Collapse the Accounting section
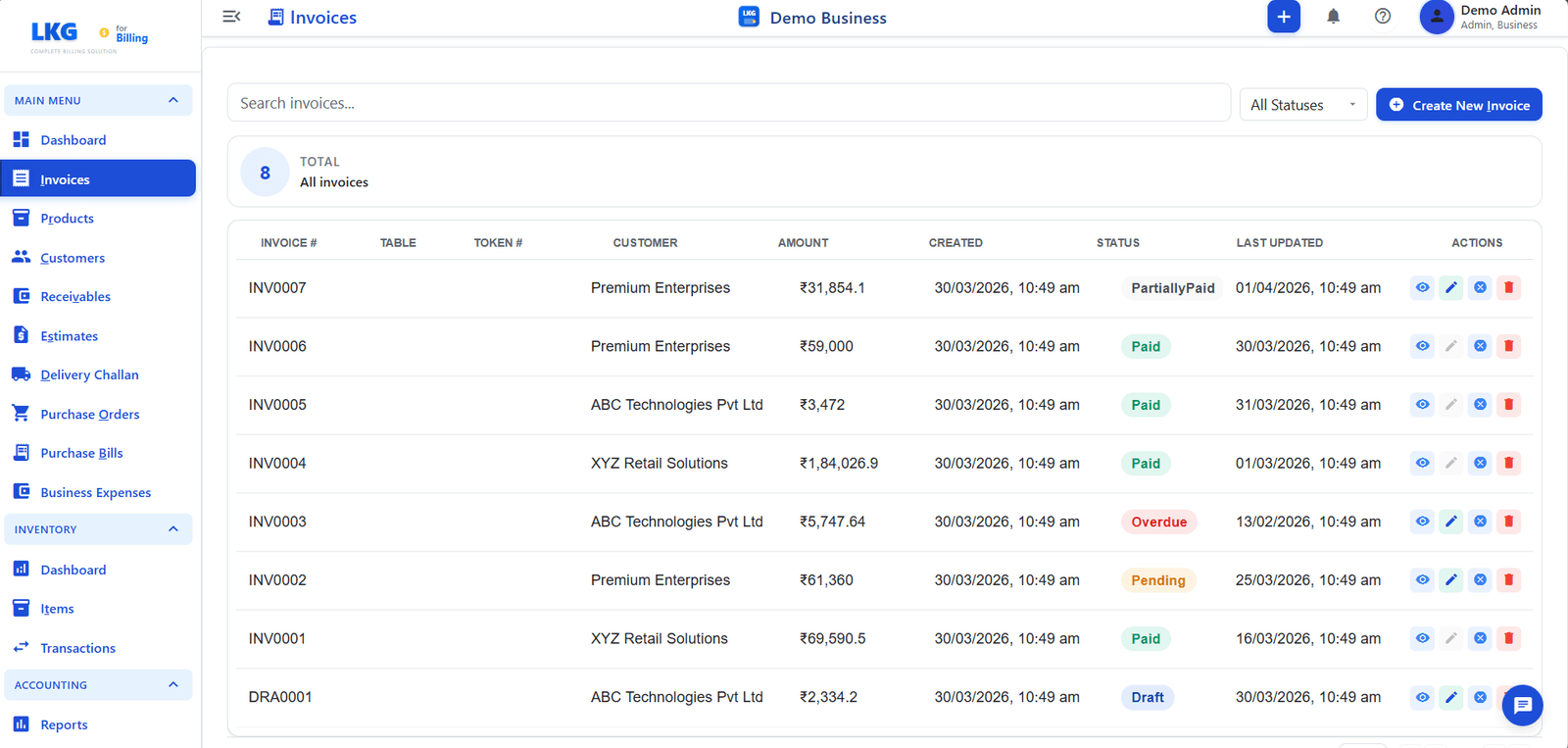Screen dimensions: 1568x748 tap(98, 685)
